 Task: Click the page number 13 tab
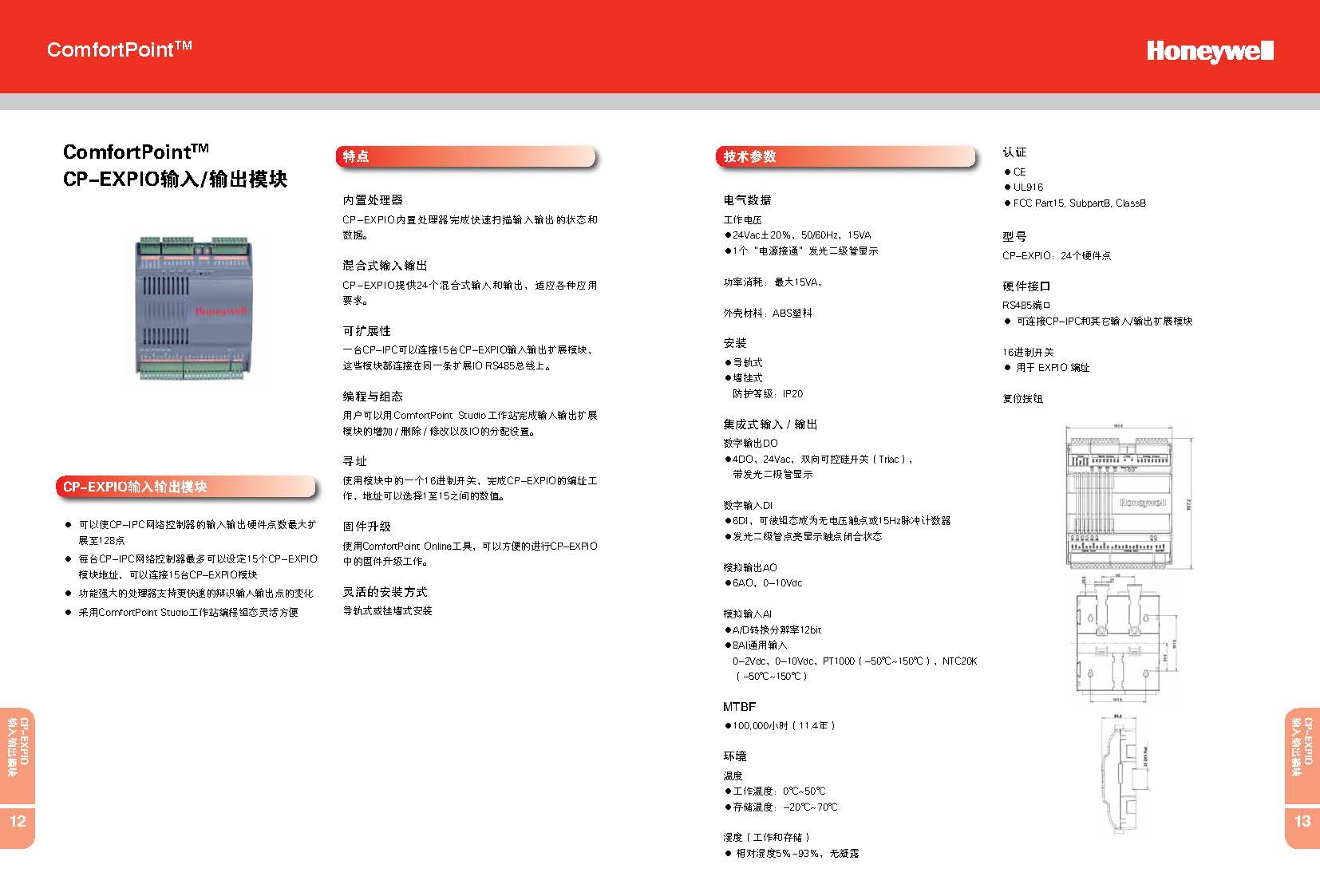point(1302,821)
